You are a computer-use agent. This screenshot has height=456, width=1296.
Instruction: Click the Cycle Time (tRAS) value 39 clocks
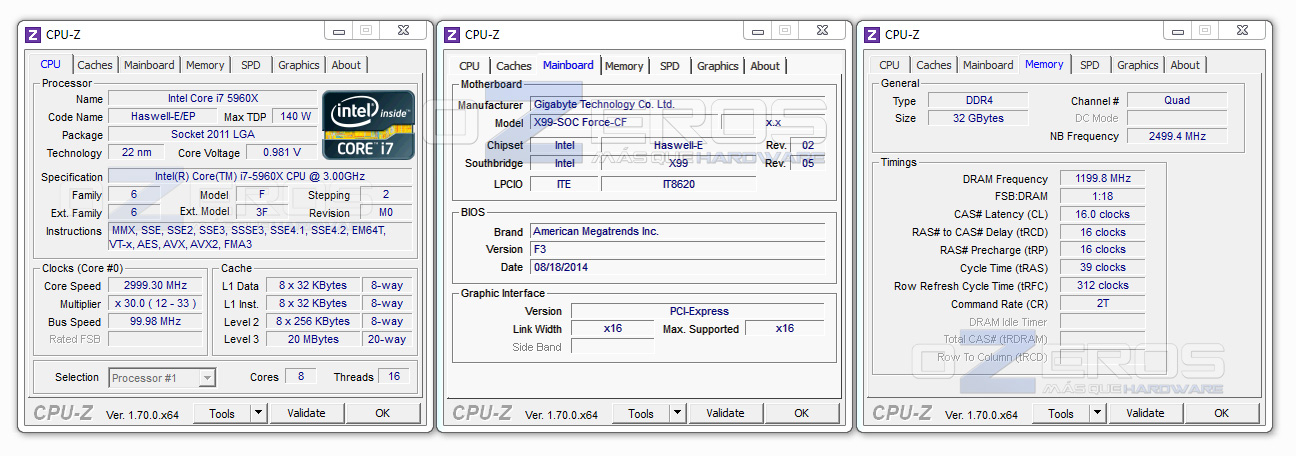[1102, 267]
